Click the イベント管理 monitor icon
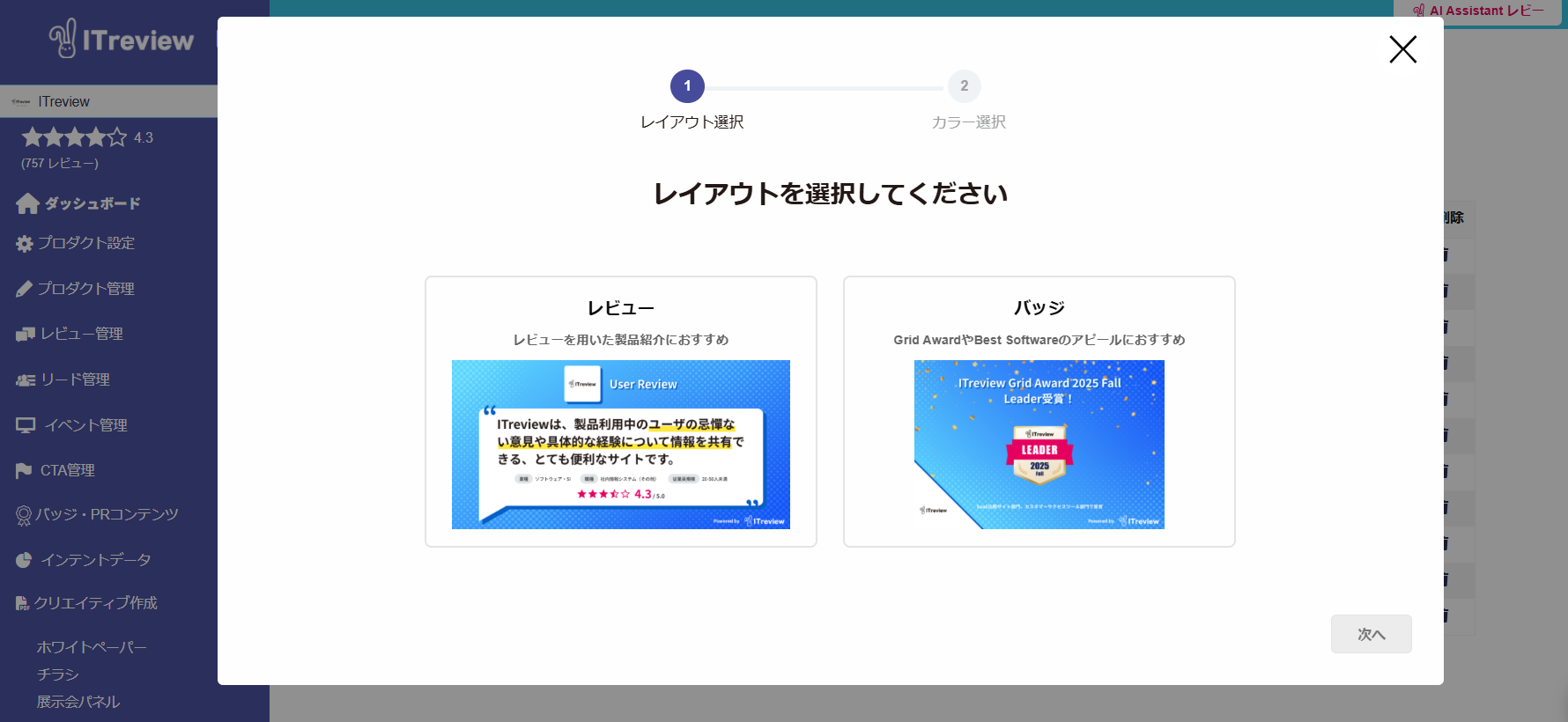This screenshot has height=722, width=1568. click(26, 425)
